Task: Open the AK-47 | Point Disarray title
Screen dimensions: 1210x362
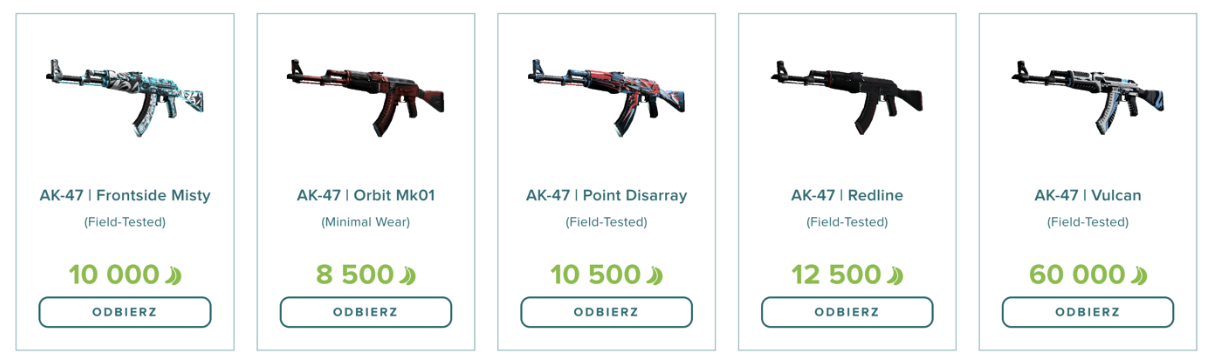Action: 607,195
